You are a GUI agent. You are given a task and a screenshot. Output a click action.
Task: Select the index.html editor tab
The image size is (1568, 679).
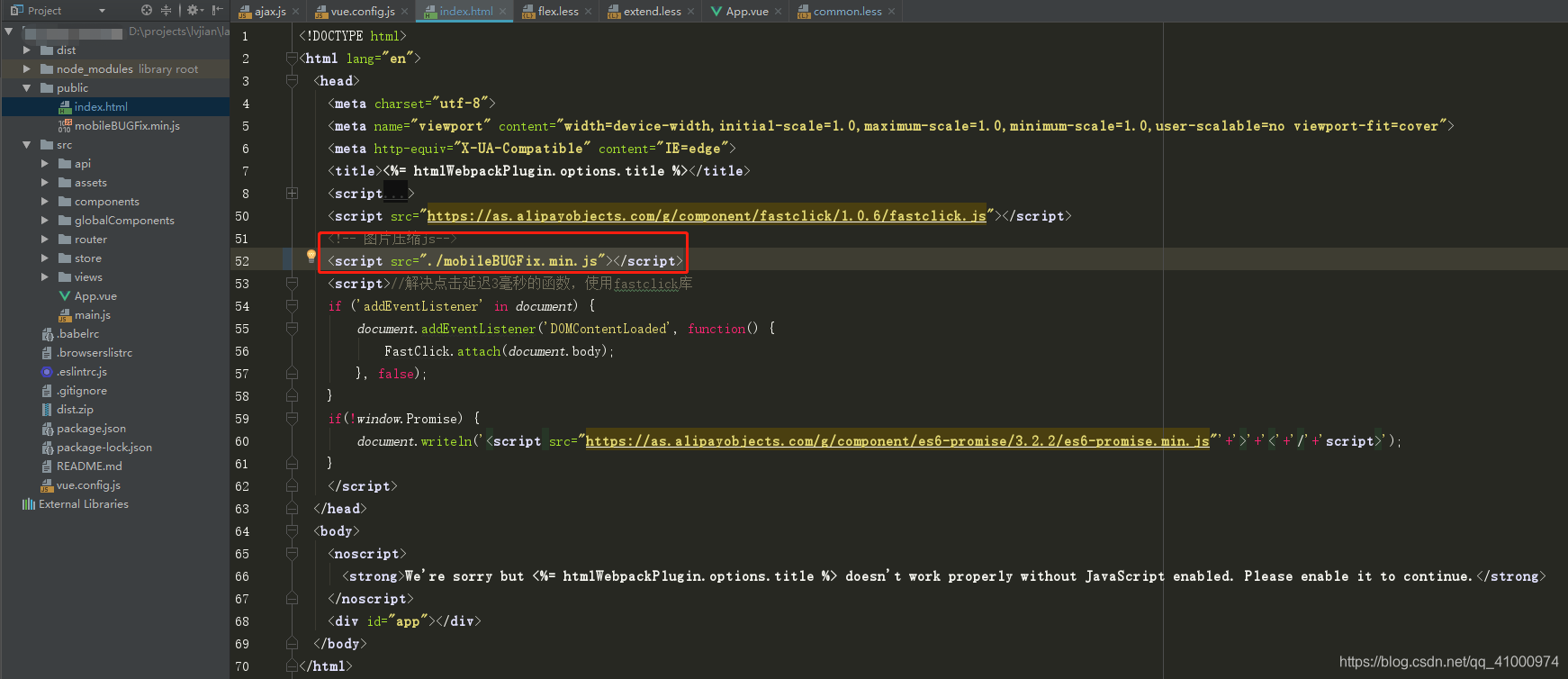click(x=465, y=12)
